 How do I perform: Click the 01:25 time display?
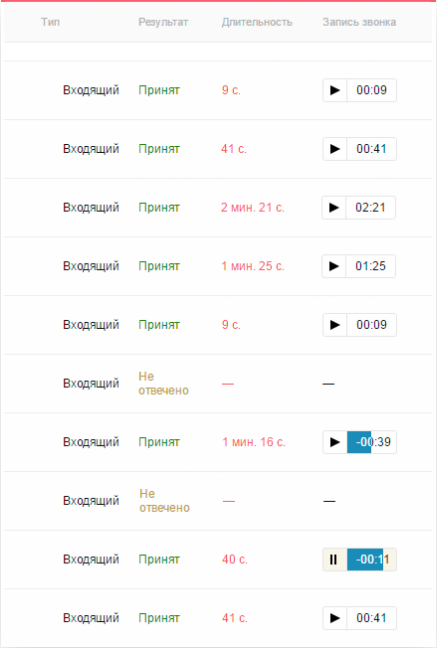[x=370, y=266]
